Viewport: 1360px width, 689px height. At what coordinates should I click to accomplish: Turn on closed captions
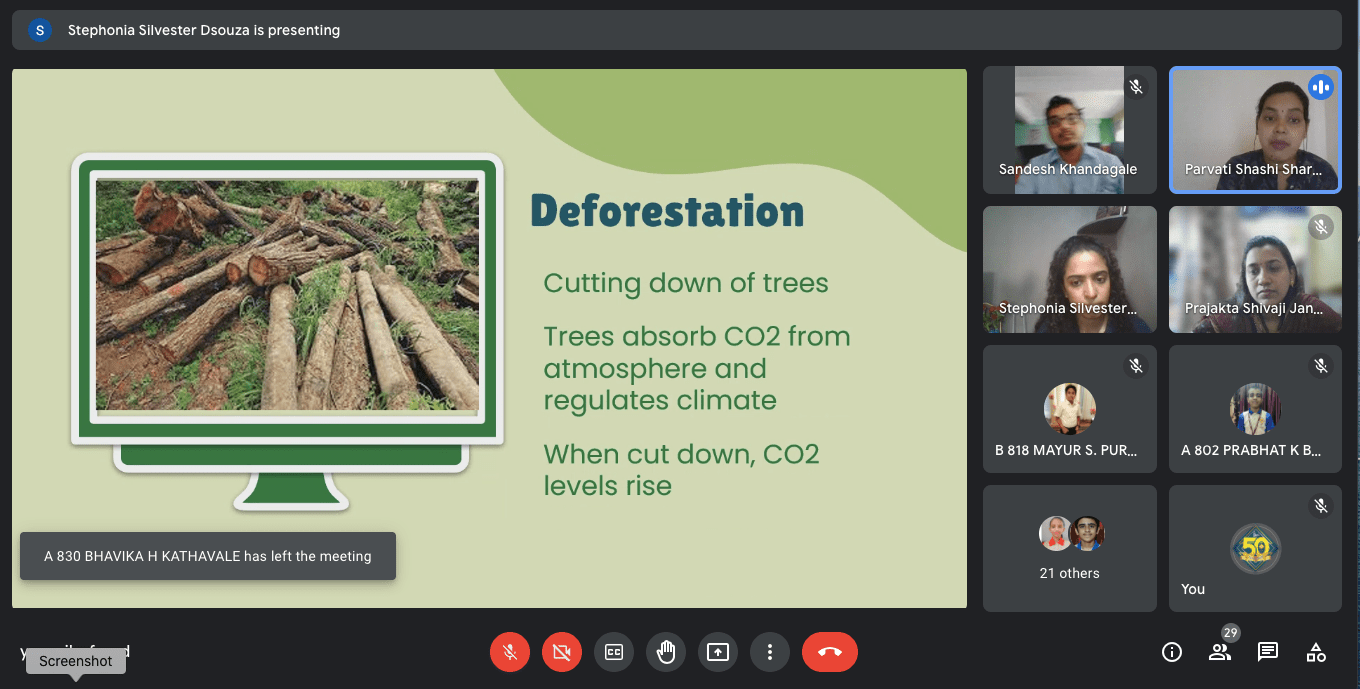pos(614,652)
